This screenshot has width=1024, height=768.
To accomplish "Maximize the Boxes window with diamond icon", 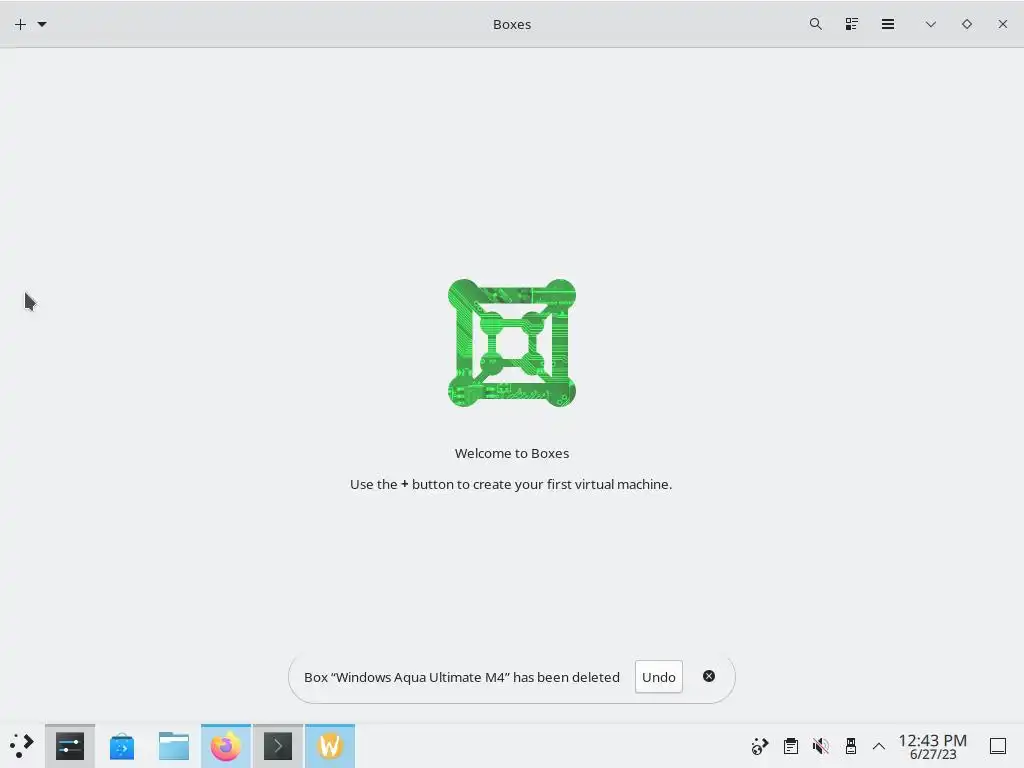I will click(967, 24).
